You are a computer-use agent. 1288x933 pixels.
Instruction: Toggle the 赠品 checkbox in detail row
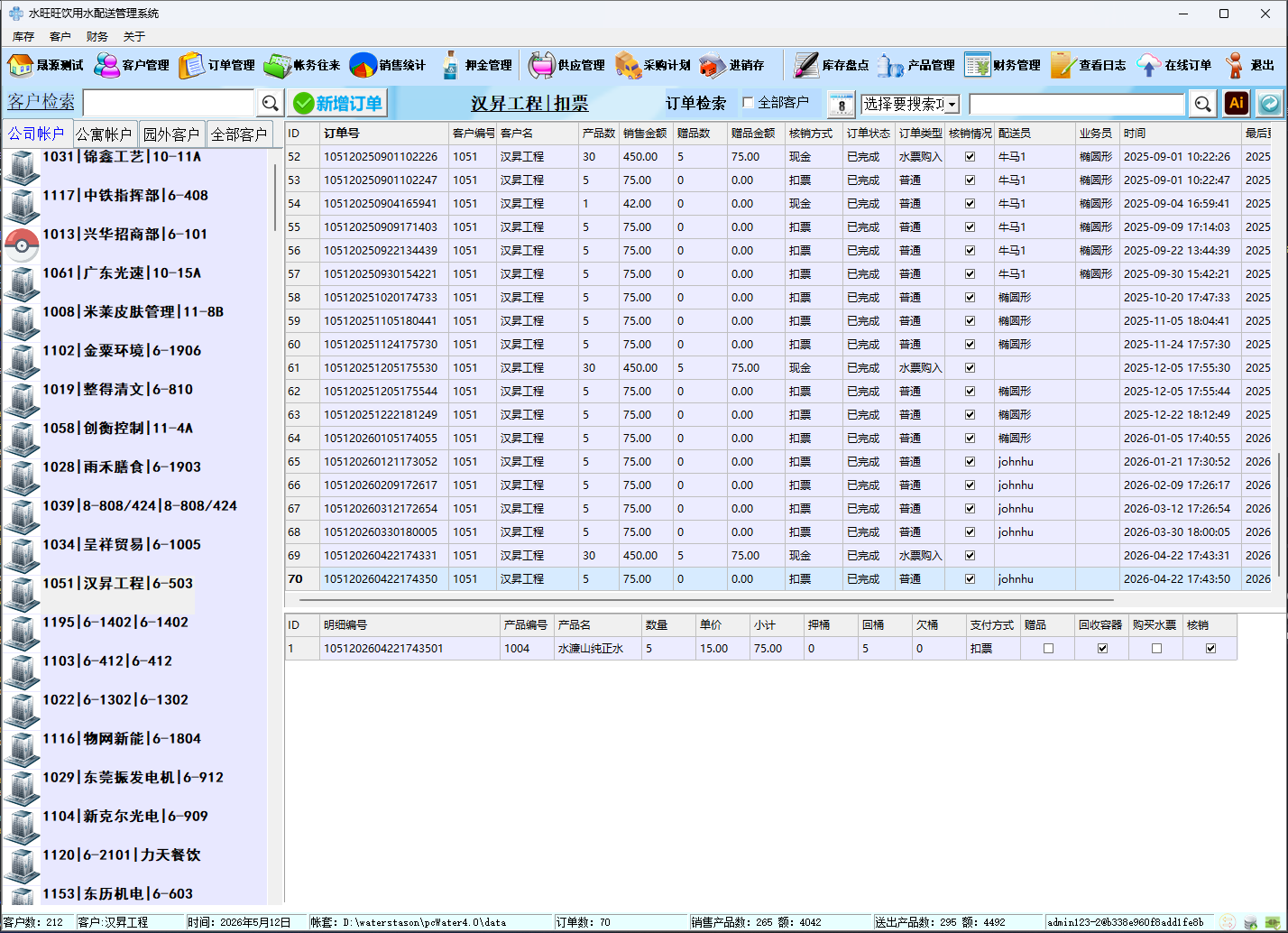point(1048,648)
